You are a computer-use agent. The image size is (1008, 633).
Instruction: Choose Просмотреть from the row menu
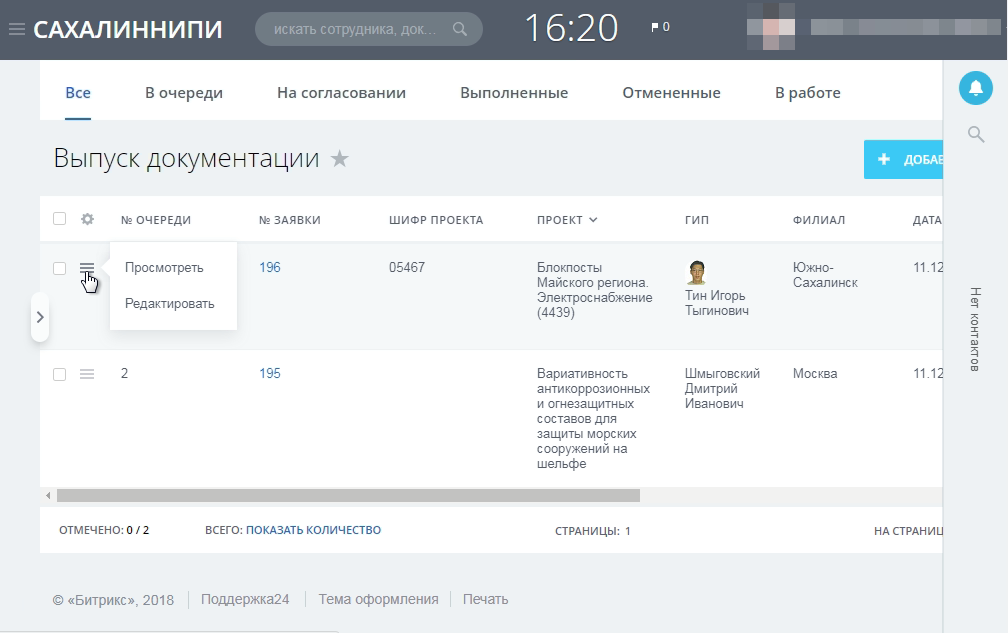point(164,268)
